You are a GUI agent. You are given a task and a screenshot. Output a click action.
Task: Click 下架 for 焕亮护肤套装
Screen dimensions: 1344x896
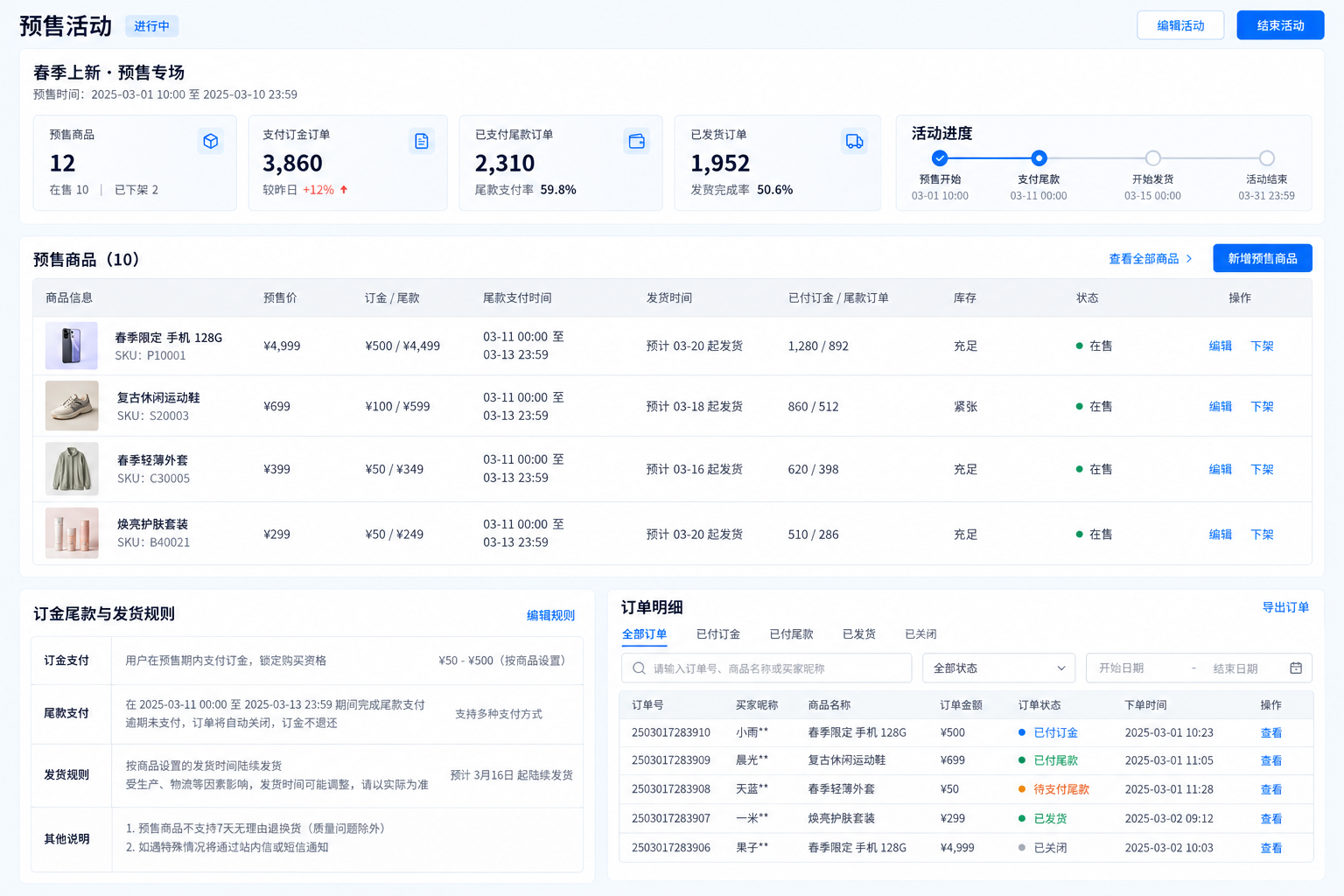tap(1263, 534)
